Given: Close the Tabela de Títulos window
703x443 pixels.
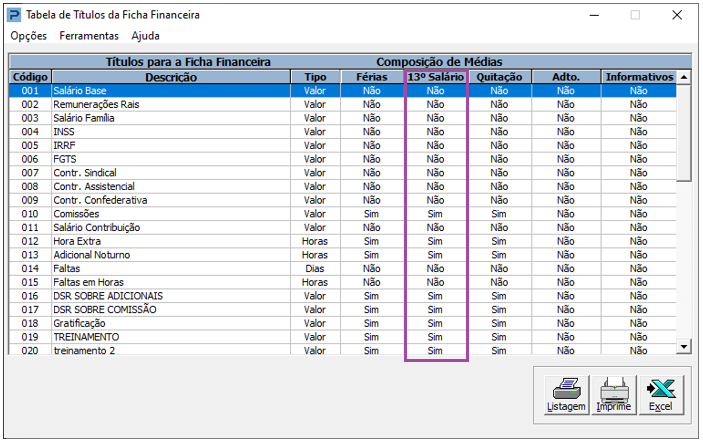Looking at the screenshot, I should 677,15.
